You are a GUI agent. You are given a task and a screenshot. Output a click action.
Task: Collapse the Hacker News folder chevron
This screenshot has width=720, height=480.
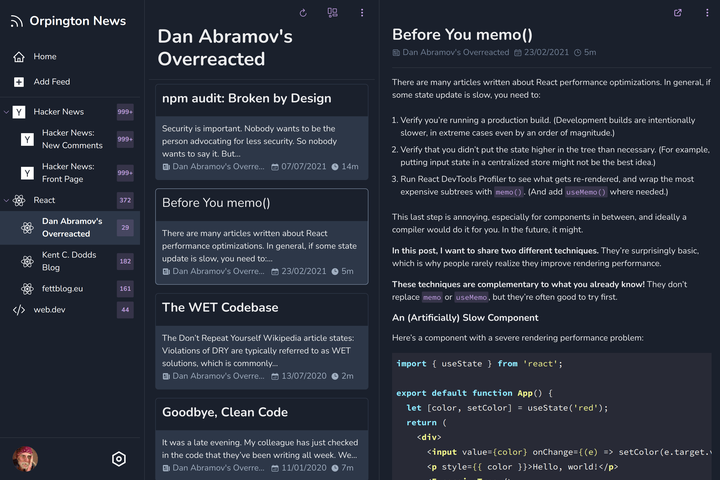pyautogui.click(x=6, y=112)
